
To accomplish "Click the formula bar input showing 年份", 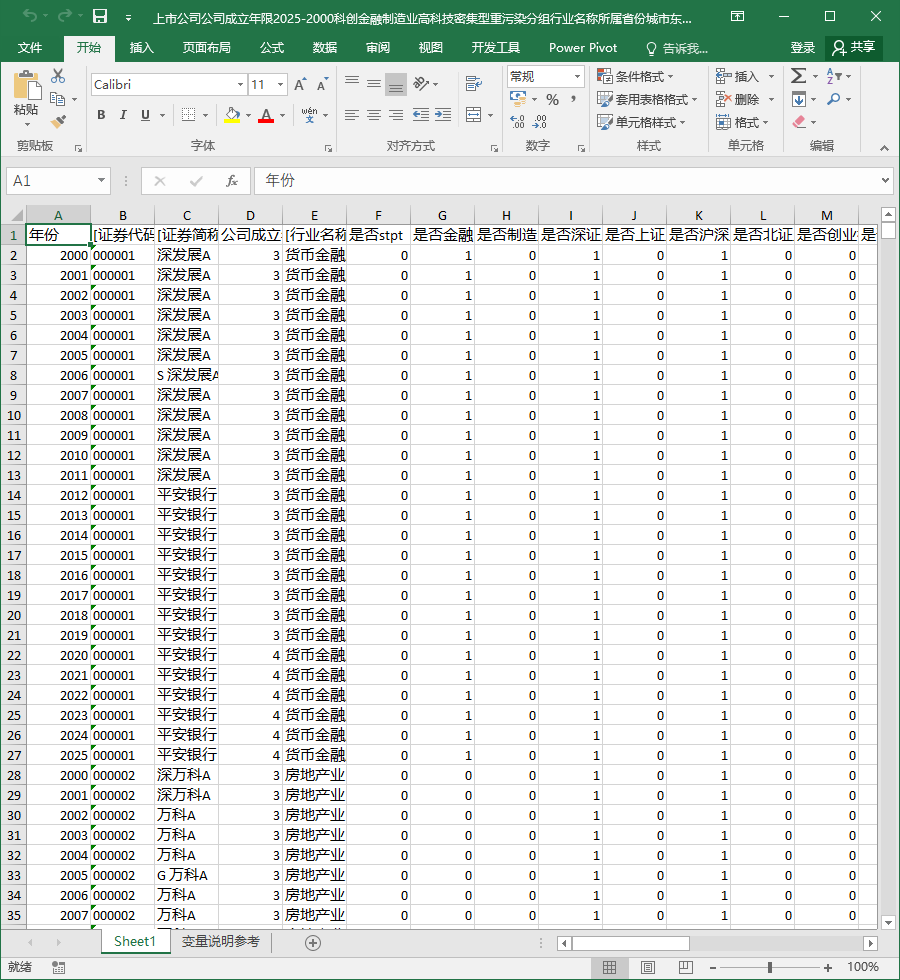I will (569, 181).
